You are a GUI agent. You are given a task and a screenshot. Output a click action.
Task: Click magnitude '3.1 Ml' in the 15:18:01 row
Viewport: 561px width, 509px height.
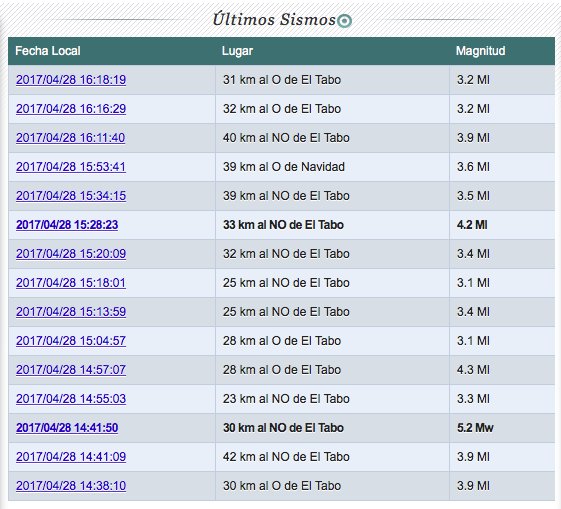point(473,282)
